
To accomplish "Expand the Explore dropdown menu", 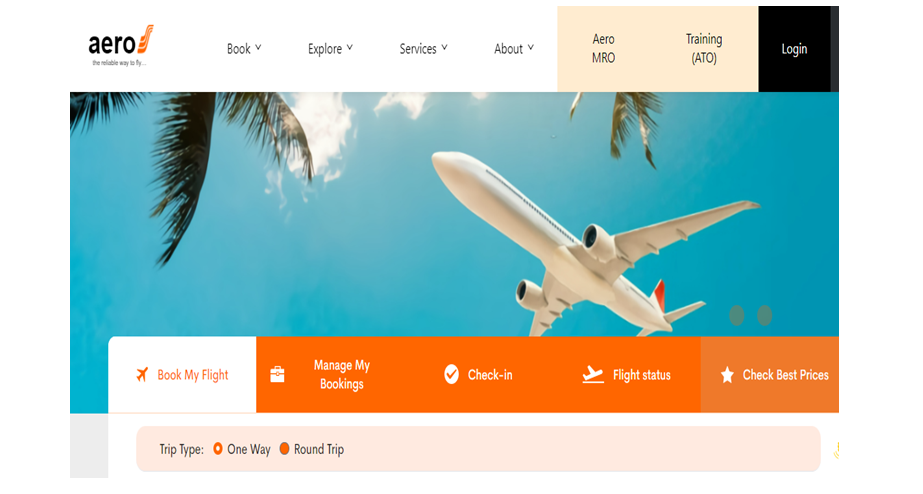I will [x=330, y=49].
